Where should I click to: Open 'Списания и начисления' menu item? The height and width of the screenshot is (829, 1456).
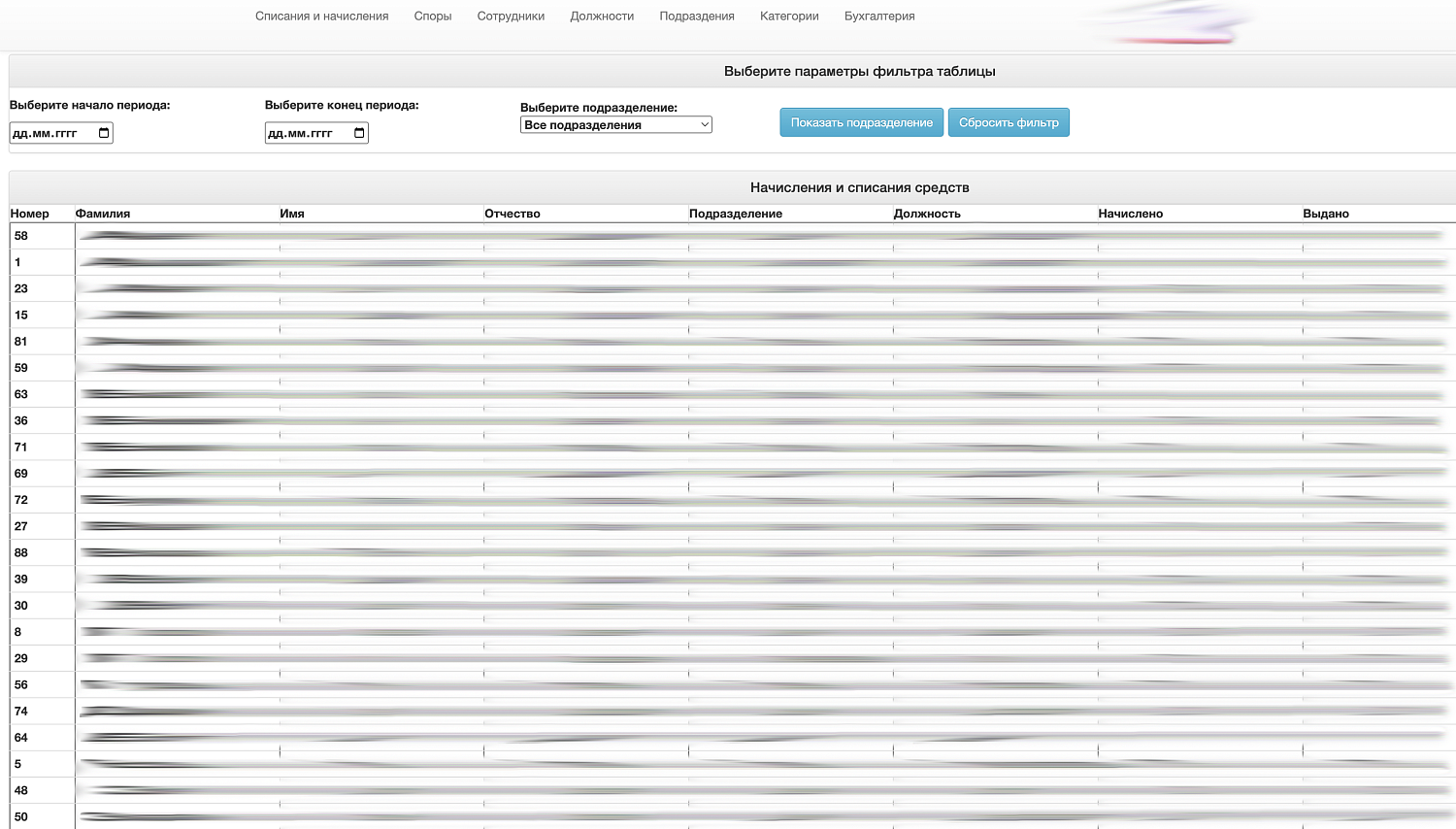pyautogui.click(x=321, y=17)
